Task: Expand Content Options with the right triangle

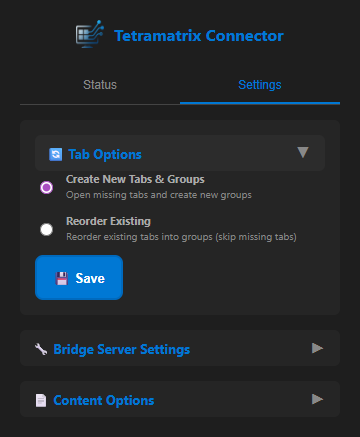Action: pyautogui.click(x=317, y=399)
